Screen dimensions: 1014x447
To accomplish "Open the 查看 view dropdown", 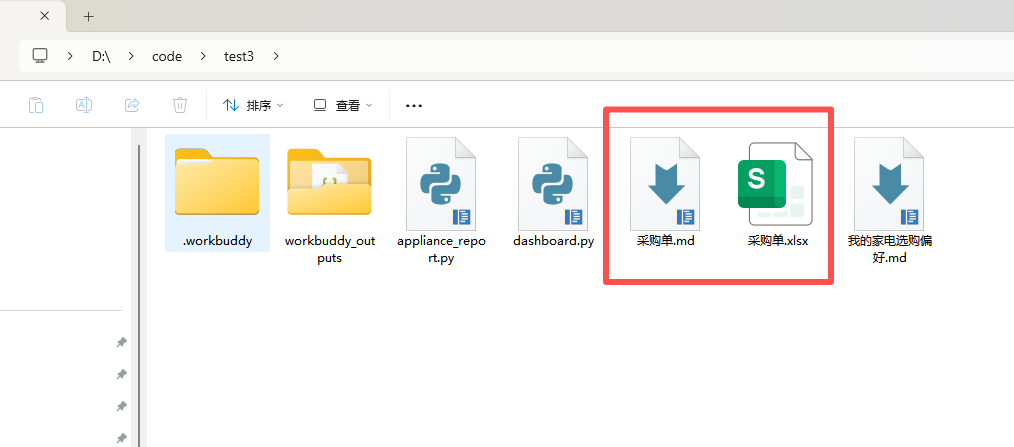I will coord(343,105).
